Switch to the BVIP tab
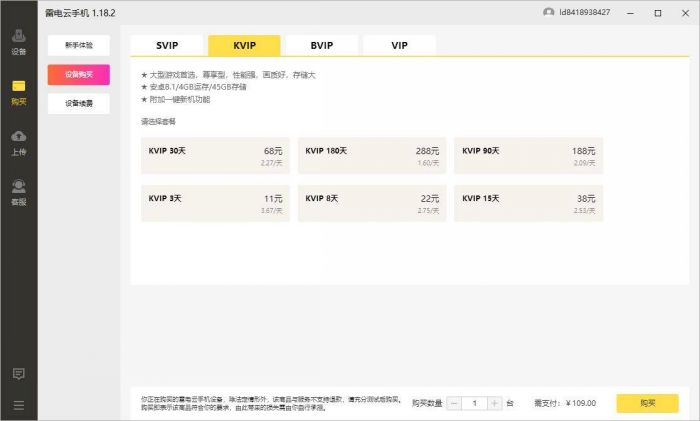This screenshot has width=700, height=421. pos(322,46)
